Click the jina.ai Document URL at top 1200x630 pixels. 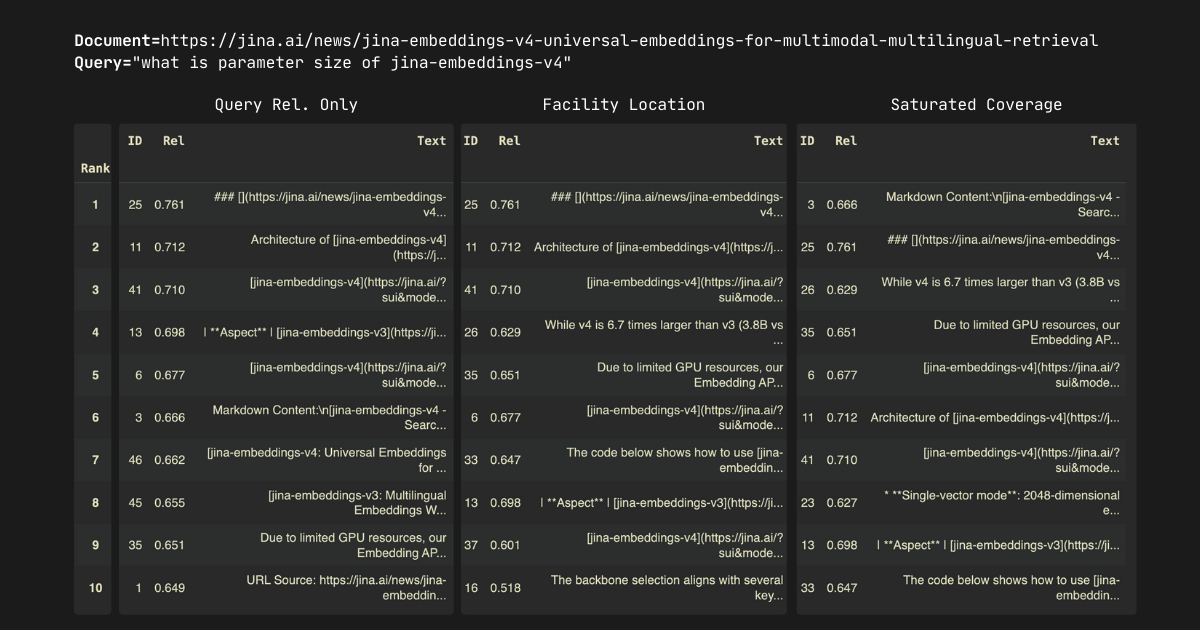coord(629,41)
